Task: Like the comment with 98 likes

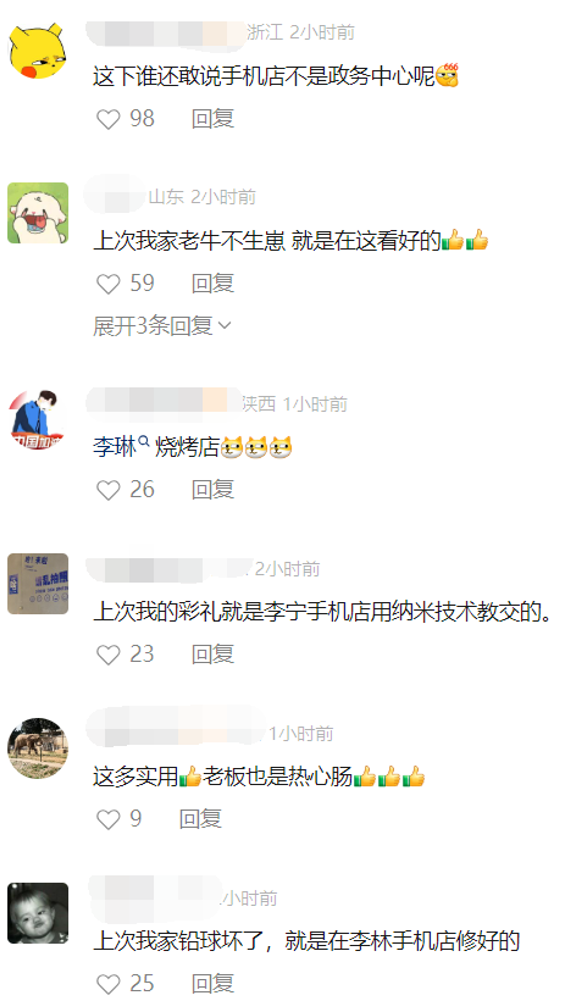Action: tap(108, 119)
